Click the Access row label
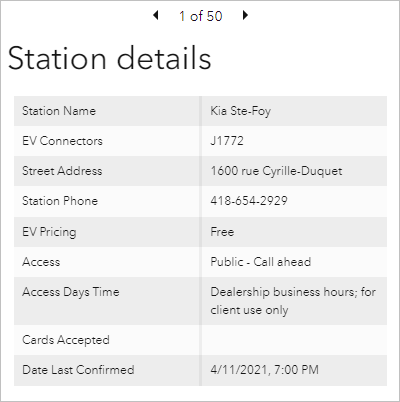This screenshot has height=402, width=400. pos(41,262)
